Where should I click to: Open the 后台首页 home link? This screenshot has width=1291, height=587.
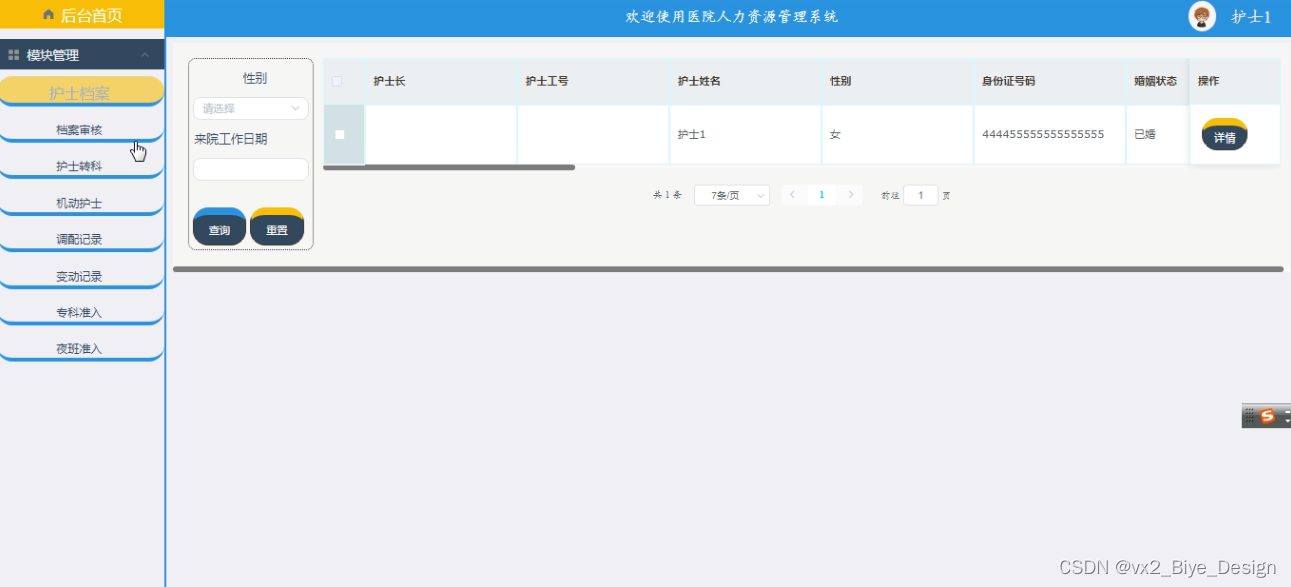pyautogui.click(x=82, y=15)
